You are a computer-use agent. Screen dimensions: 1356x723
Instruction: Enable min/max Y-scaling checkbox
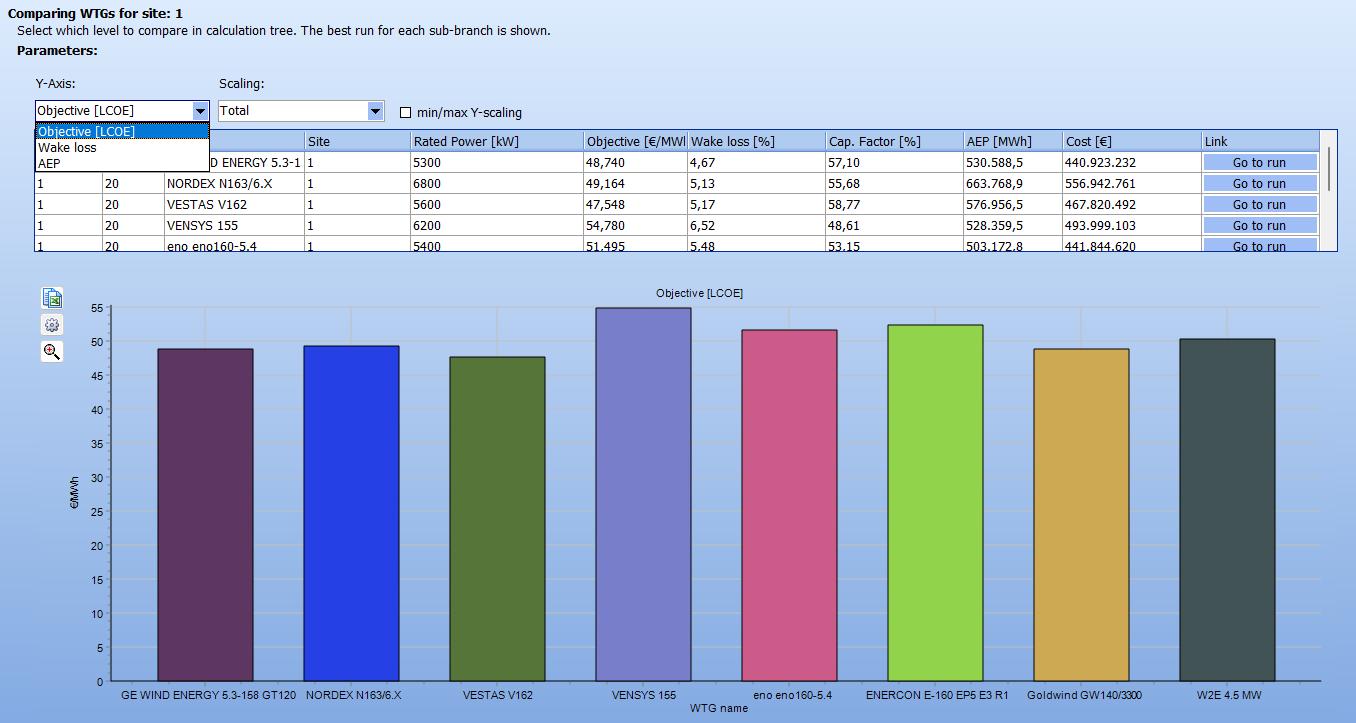pyautogui.click(x=406, y=112)
